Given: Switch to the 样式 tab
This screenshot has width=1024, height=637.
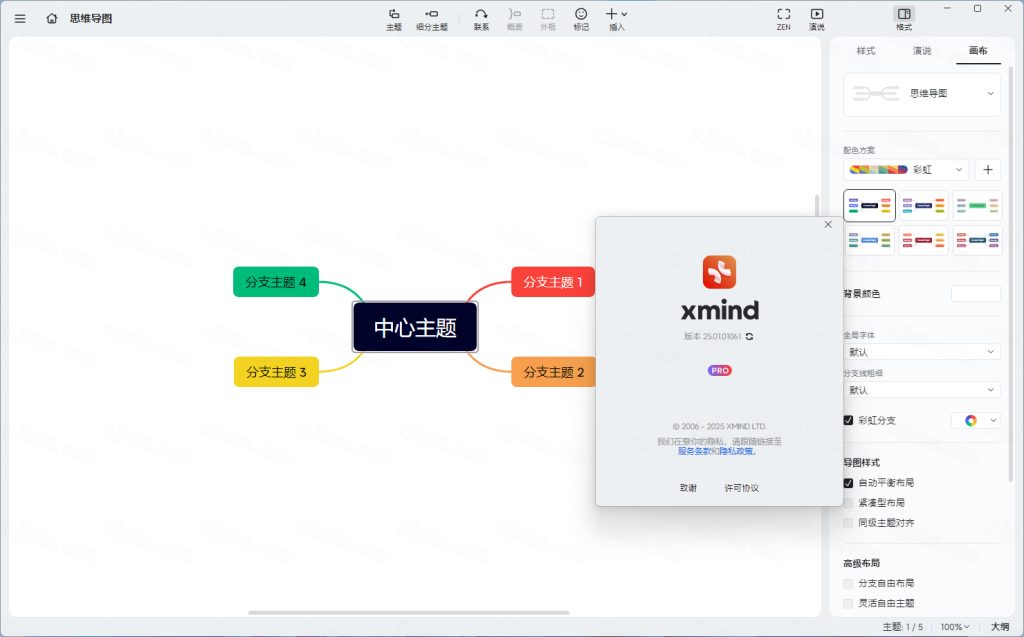Looking at the screenshot, I should click(x=866, y=51).
